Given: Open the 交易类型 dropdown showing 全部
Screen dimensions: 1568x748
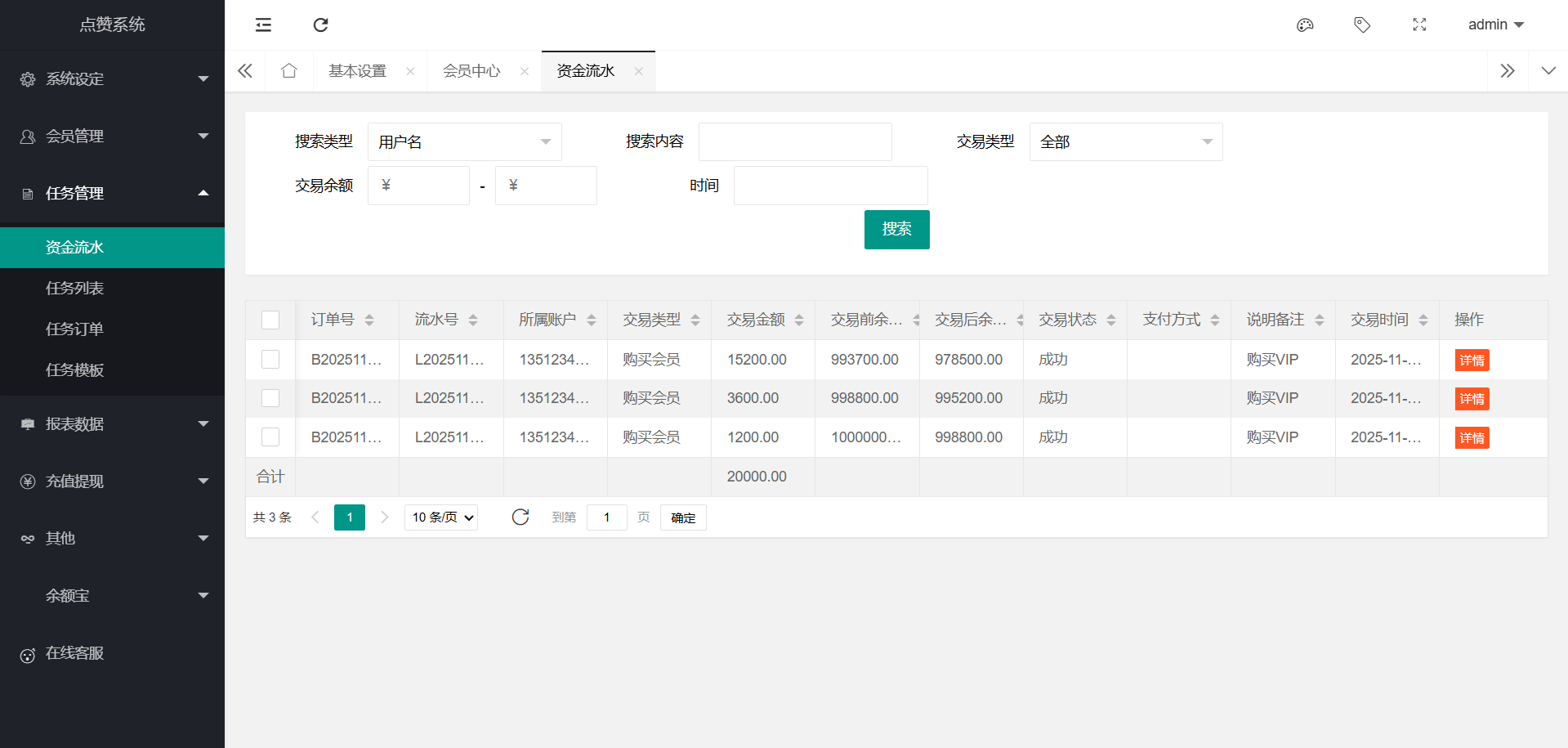Looking at the screenshot, I should (1125, 142).
